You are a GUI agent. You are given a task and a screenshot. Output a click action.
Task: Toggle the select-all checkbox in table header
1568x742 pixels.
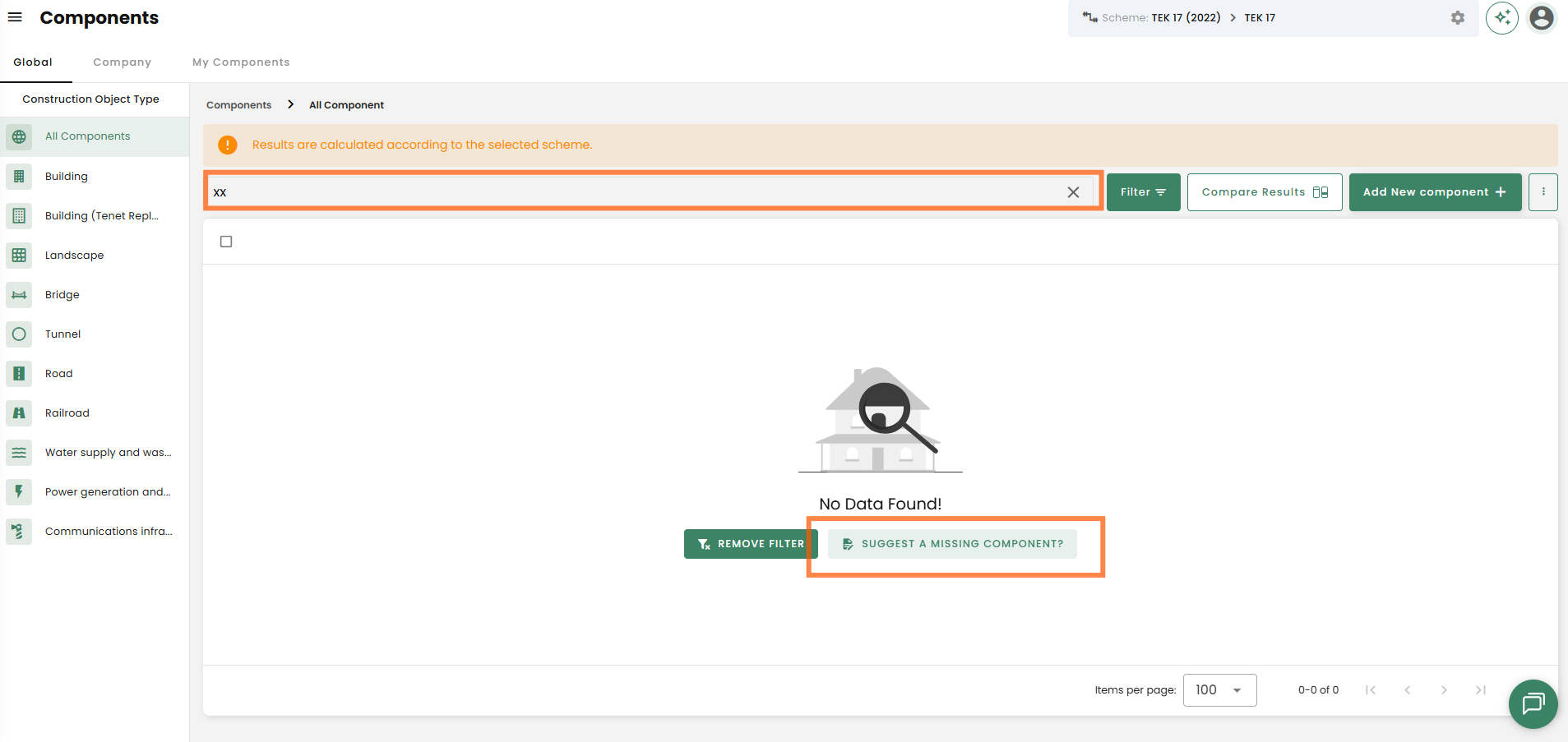(x=226, y=242)
